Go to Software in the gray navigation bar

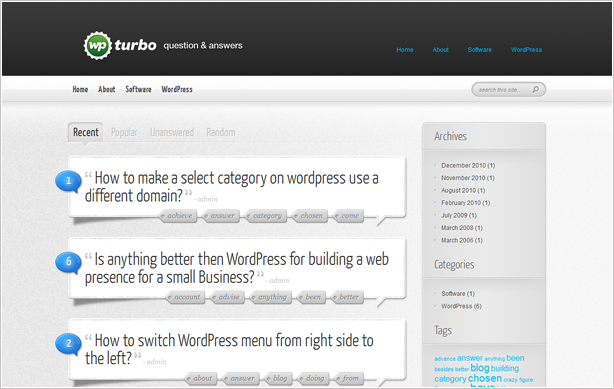(x=138, y=89)
